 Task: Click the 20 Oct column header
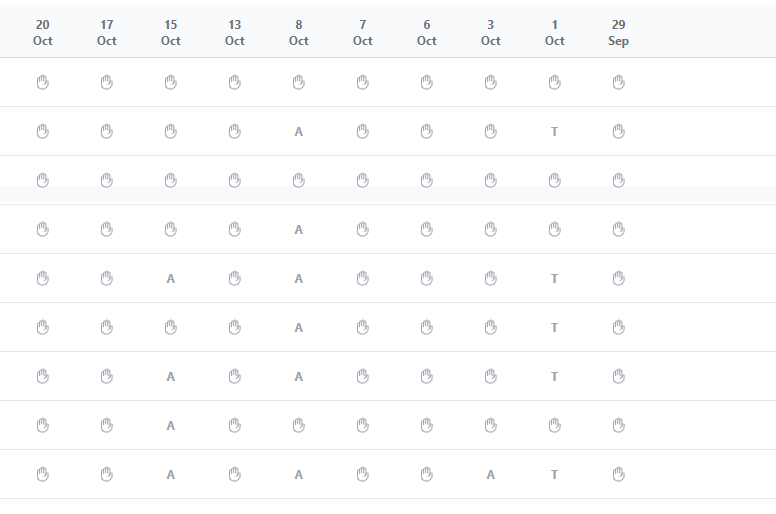[x=42, y=32]
